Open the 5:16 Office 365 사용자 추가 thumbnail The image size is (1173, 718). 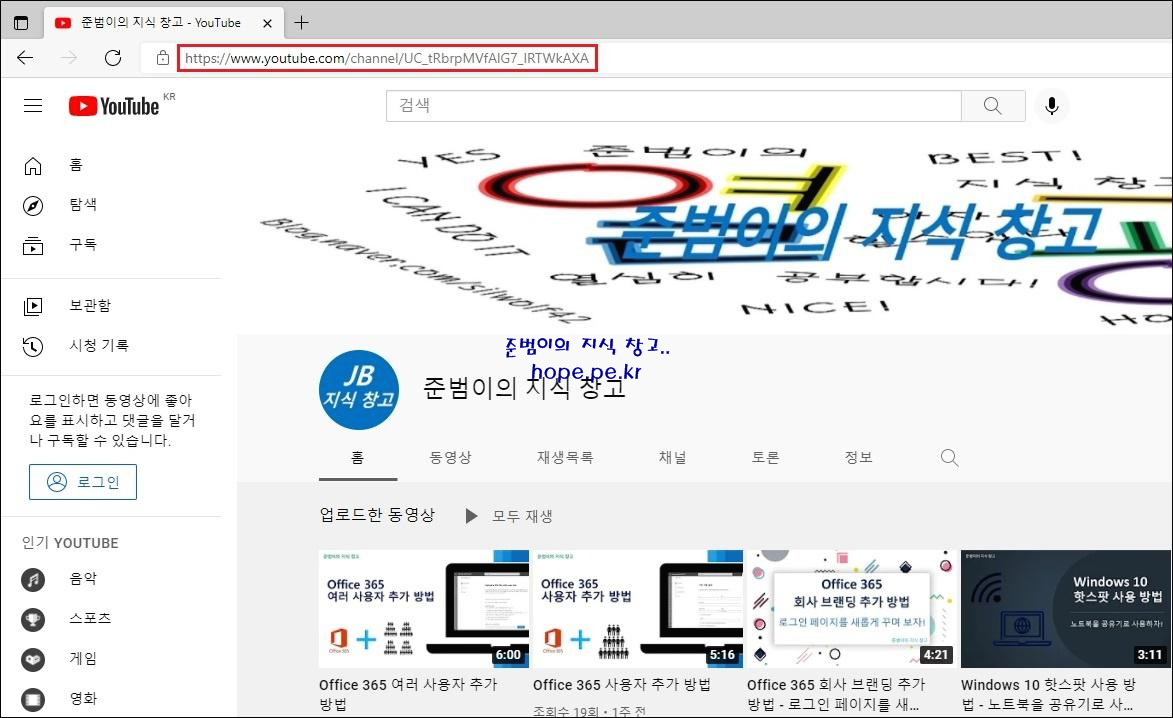pyautogui.click(x=637, y=609)
